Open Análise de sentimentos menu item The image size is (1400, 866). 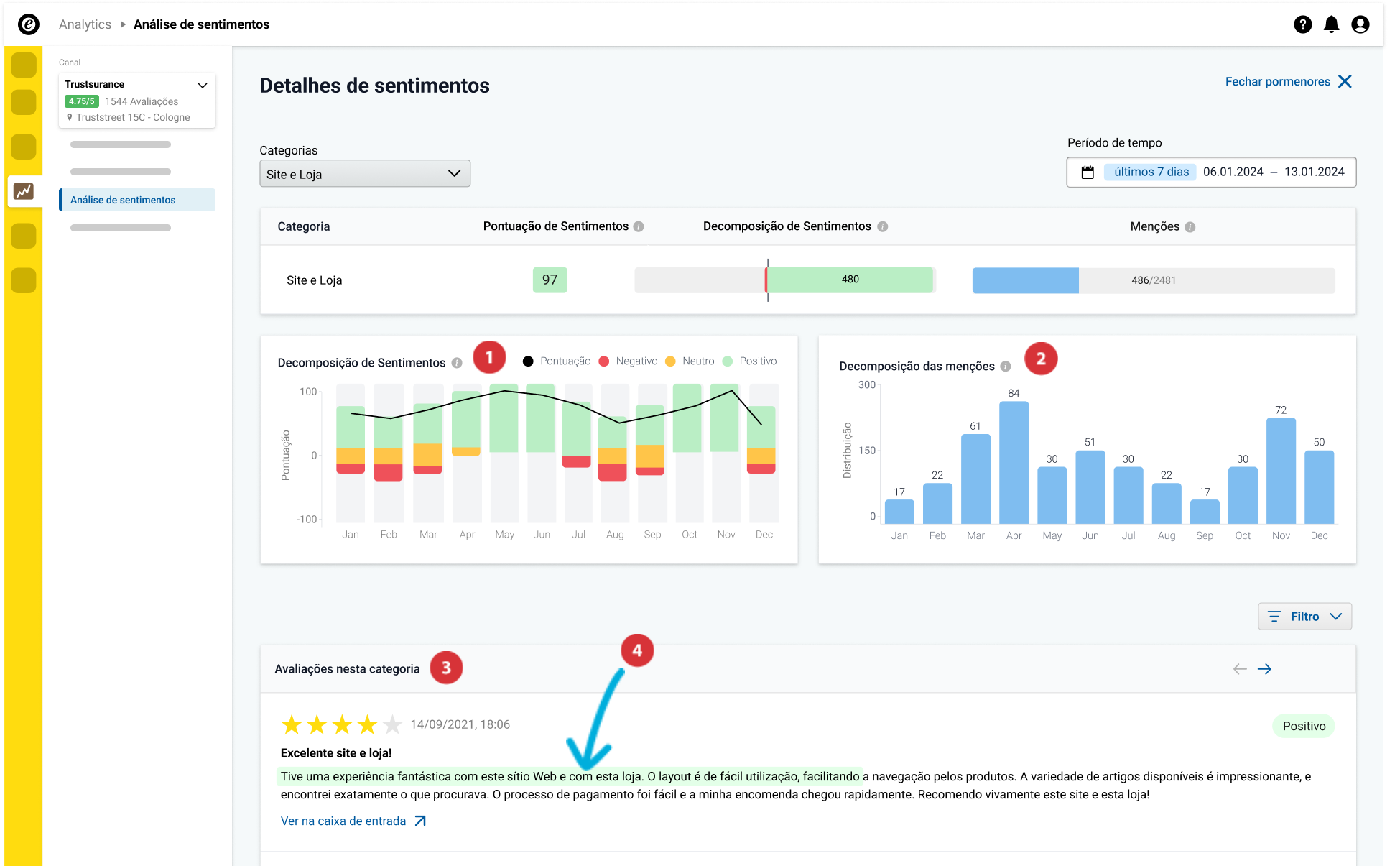point(137,200)
